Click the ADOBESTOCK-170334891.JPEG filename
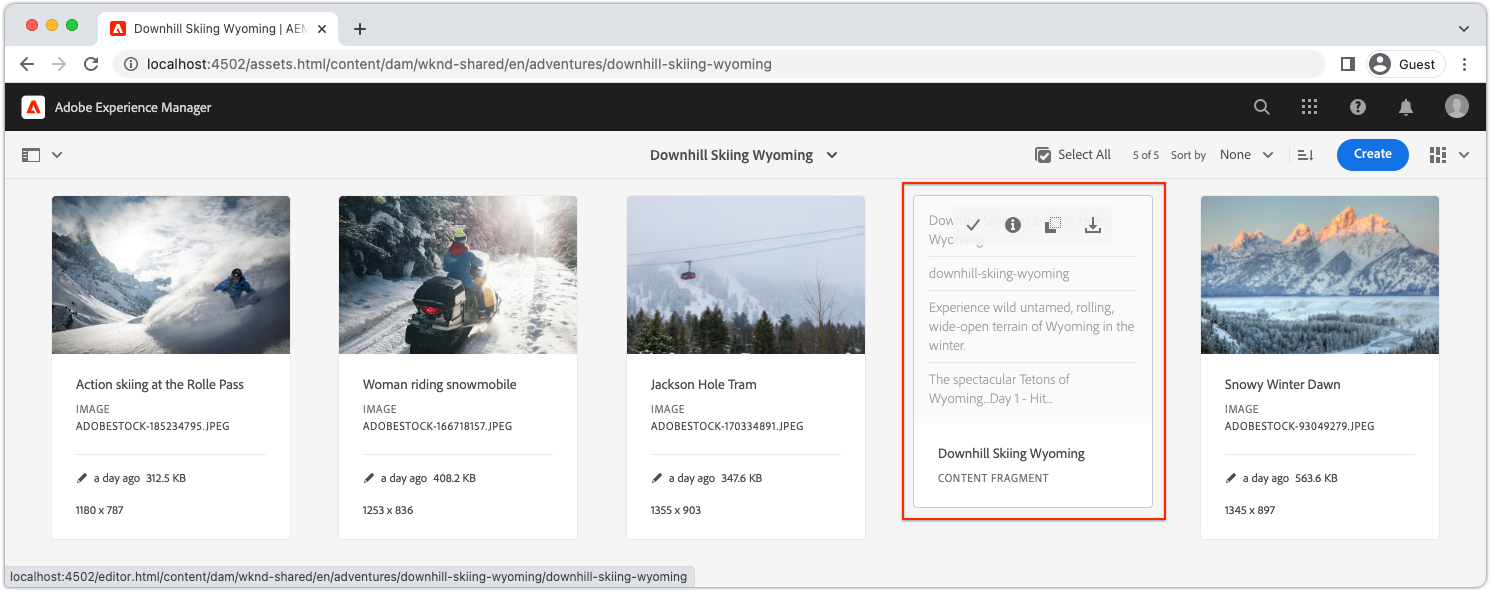The height and width of the screenshot is (592, 1490). point(727,426)
